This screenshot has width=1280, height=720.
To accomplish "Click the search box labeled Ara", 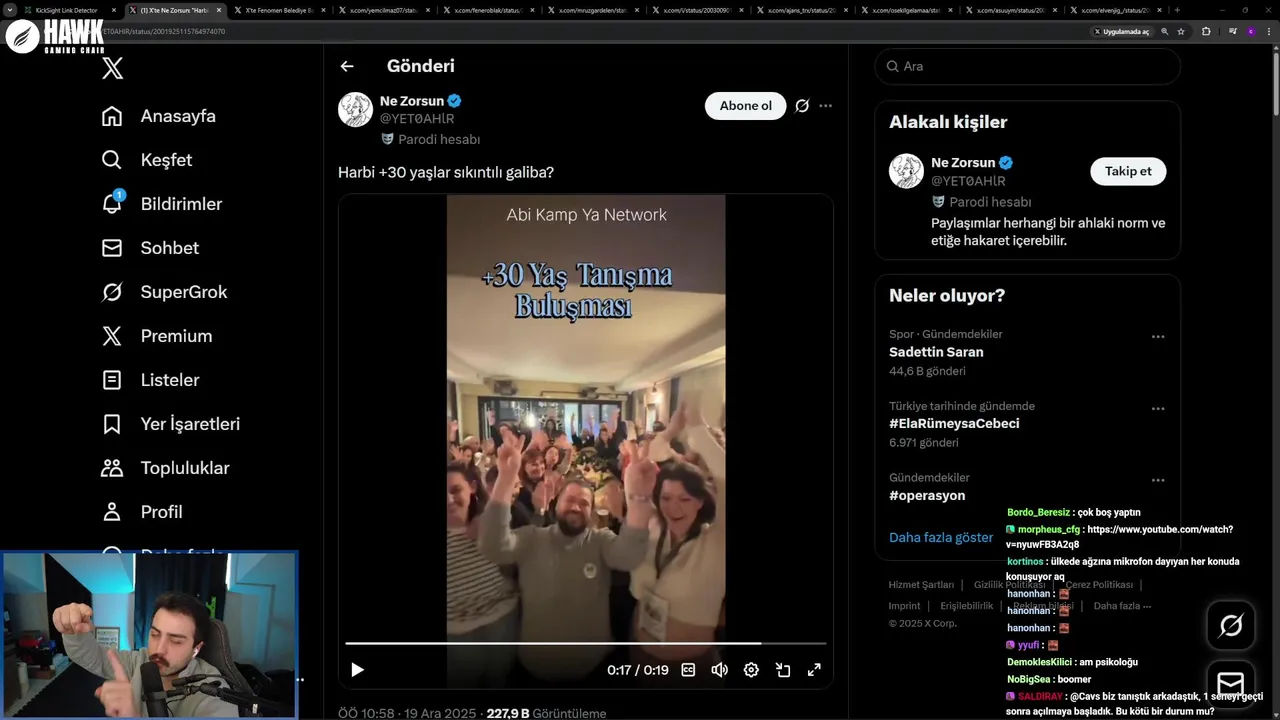I will [x=1027, y=66].
